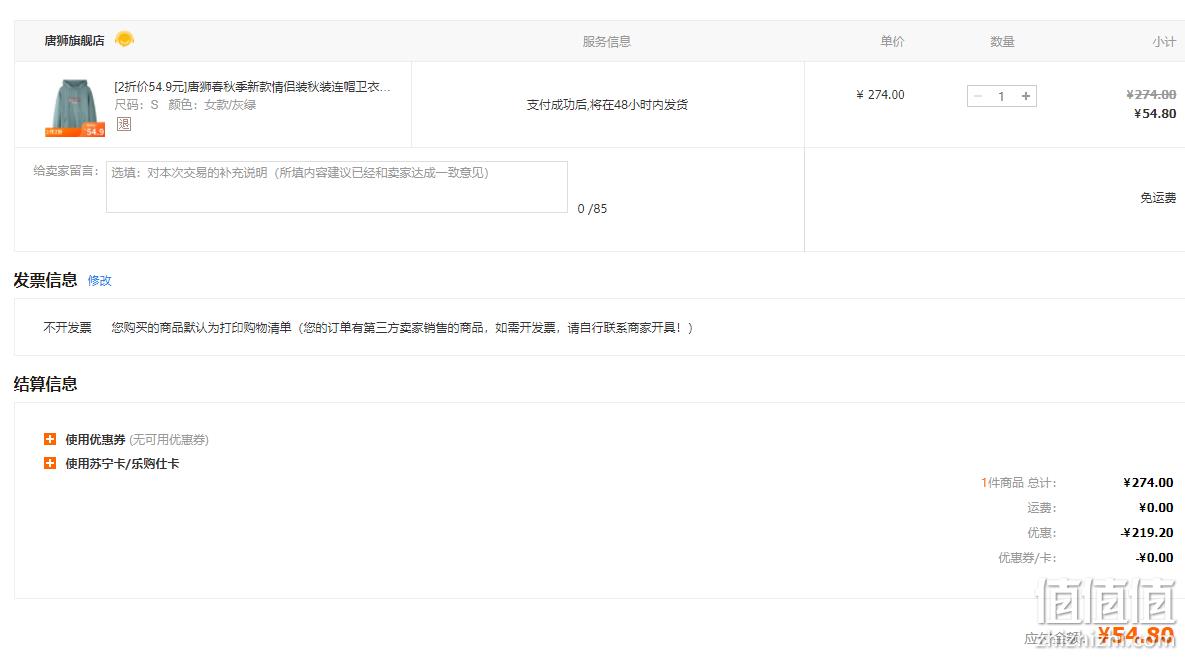Click the 退 return-policy icon
Image resolution: width=1185 pixels, height=657 pixels.
(x=124, y=124)
